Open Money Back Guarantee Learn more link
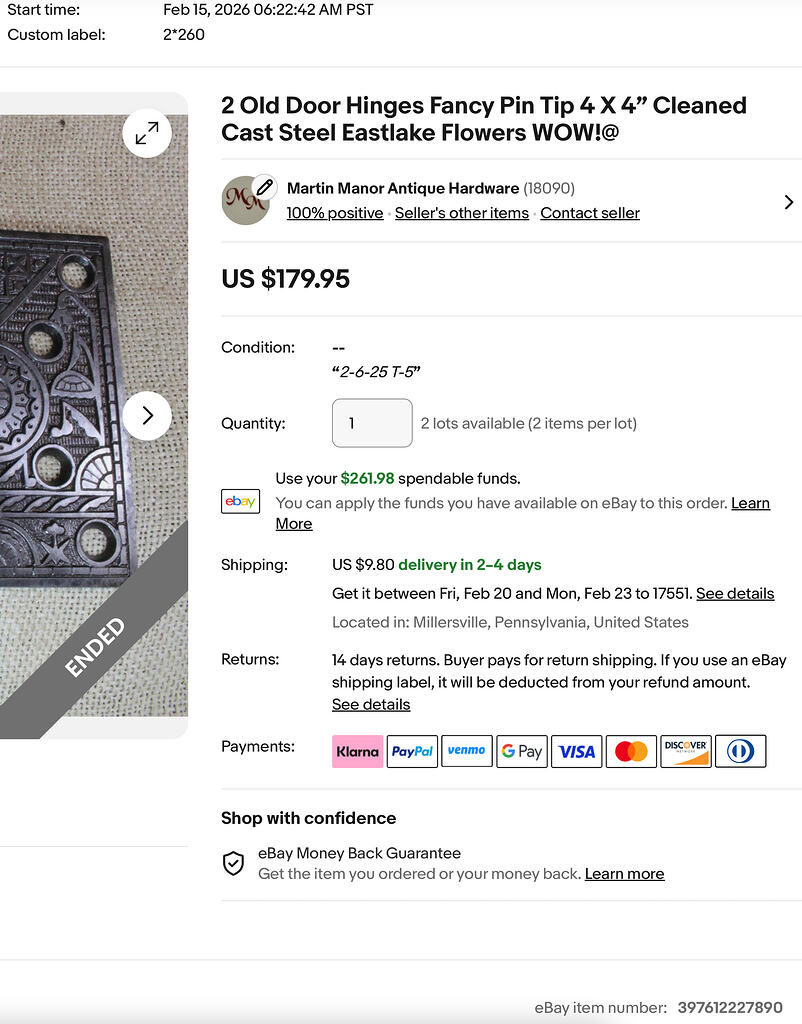The image size is (802, 1024). click(624, 874)
